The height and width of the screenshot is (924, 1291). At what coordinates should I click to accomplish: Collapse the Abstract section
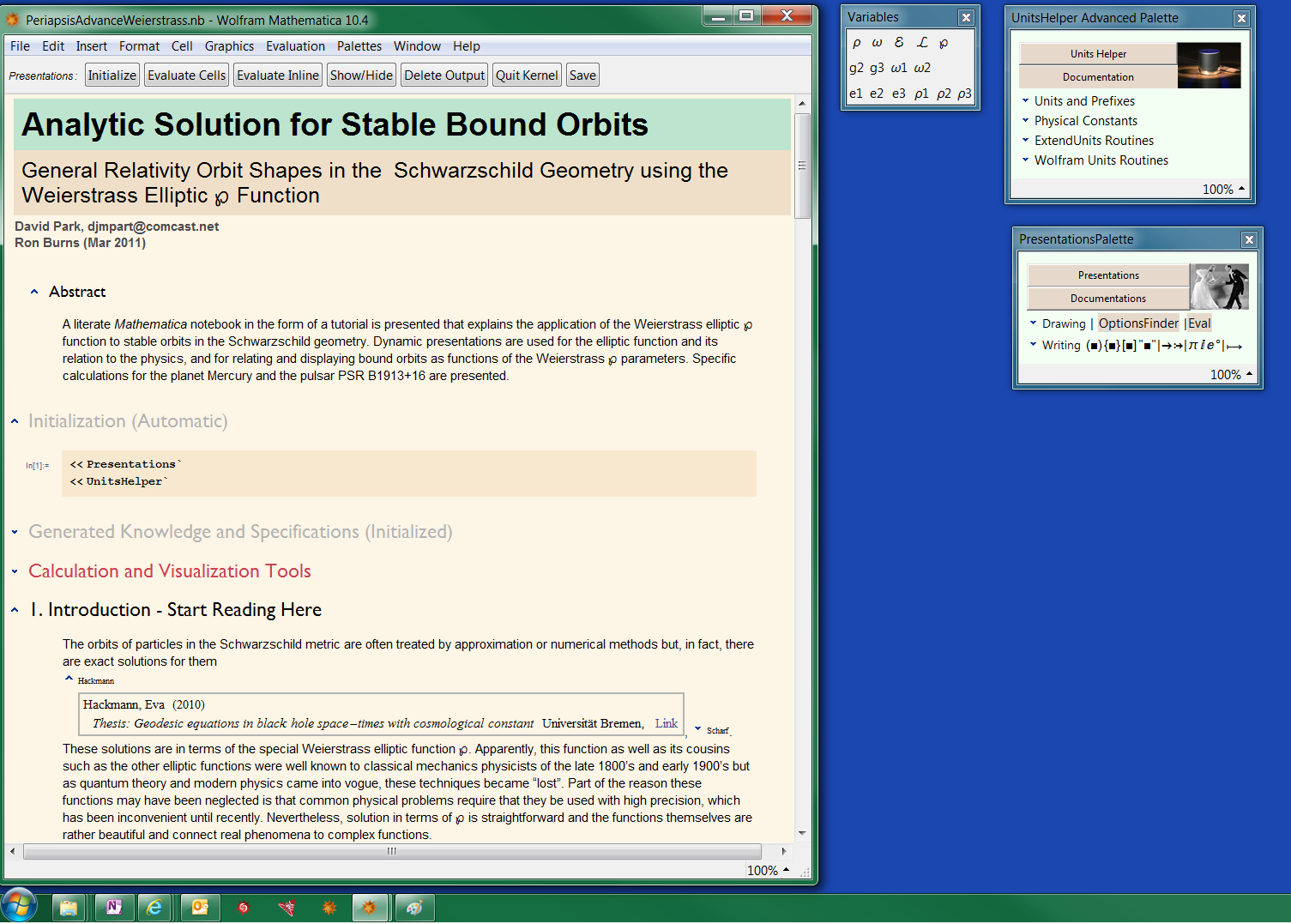coord(34,292)
